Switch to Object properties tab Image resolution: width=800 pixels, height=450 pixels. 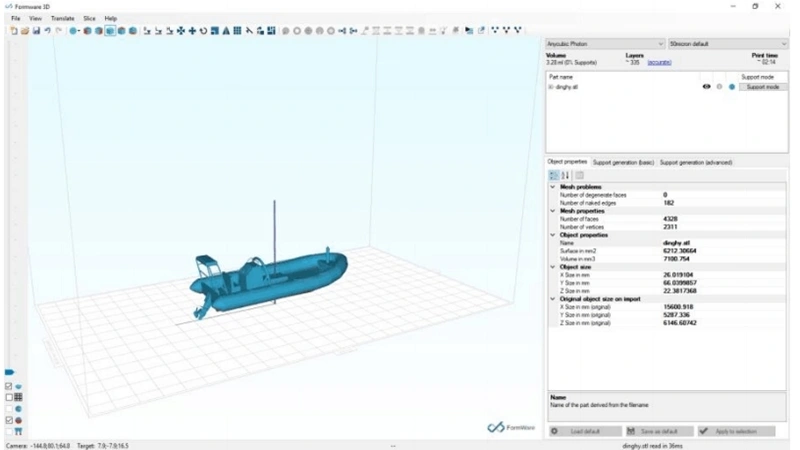coord(567,162)
